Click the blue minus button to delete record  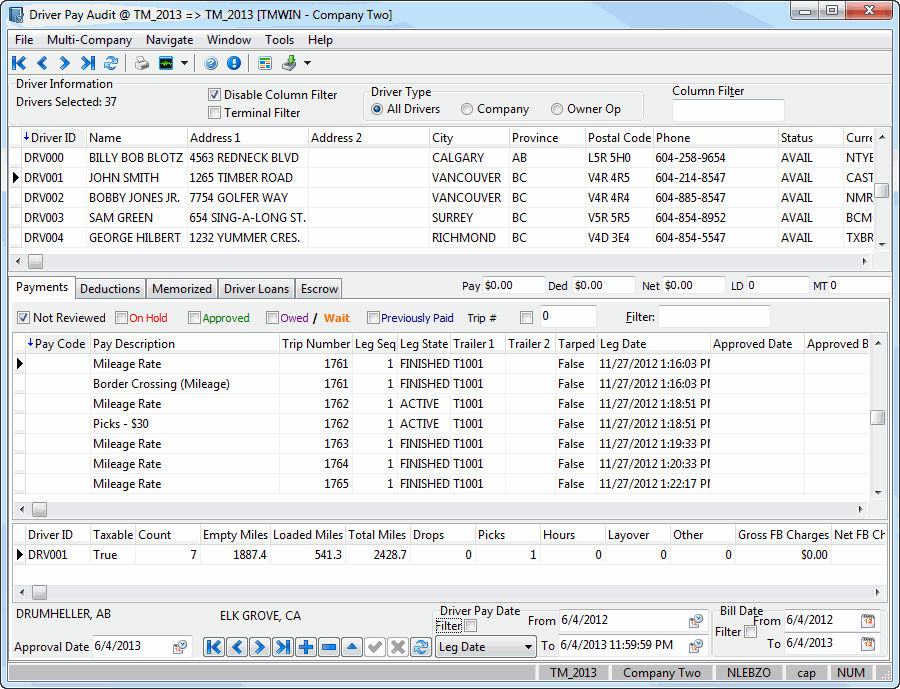tap(329, 647)
